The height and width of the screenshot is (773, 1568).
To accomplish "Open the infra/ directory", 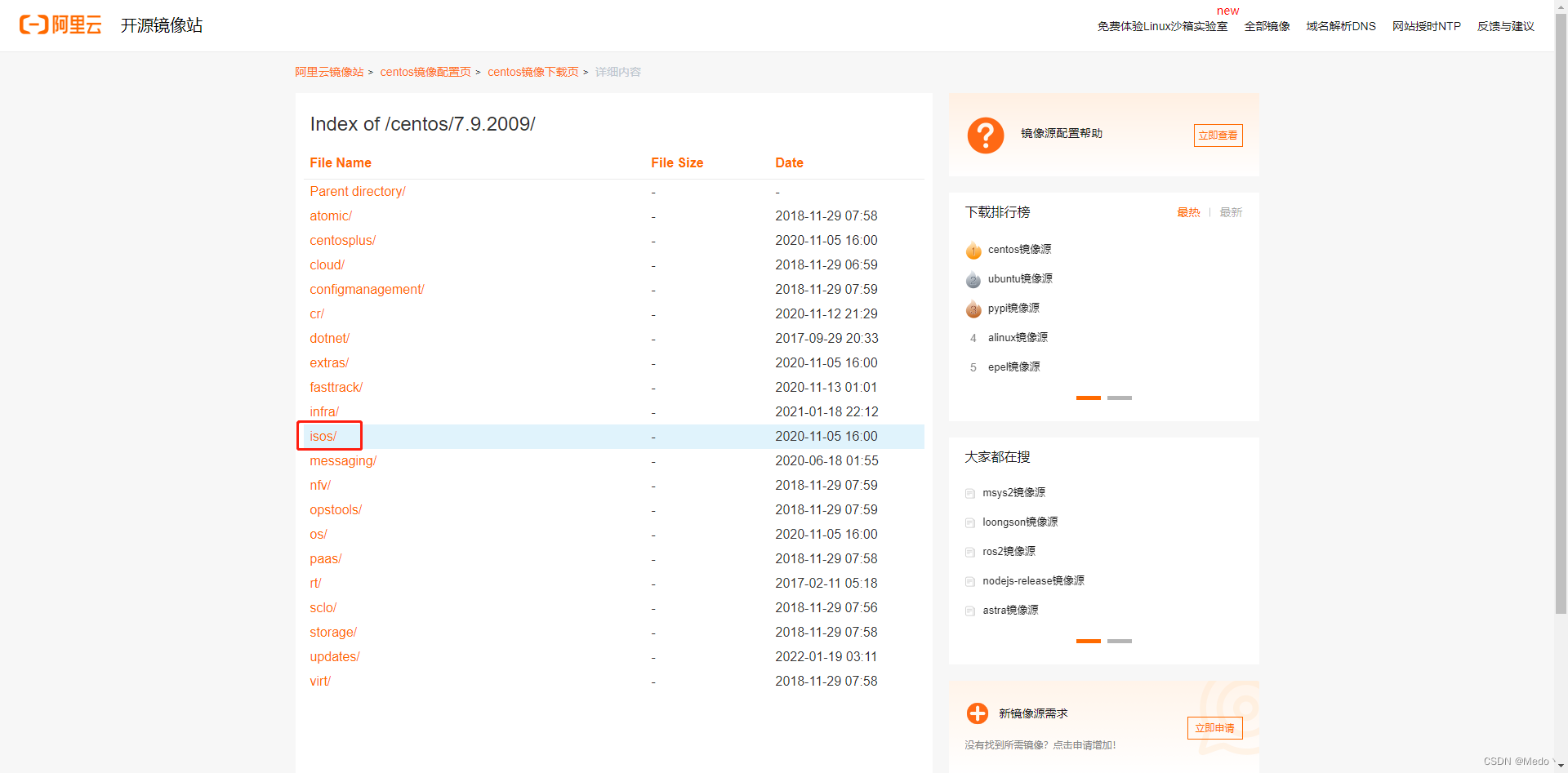I will (x=324, y=411).
